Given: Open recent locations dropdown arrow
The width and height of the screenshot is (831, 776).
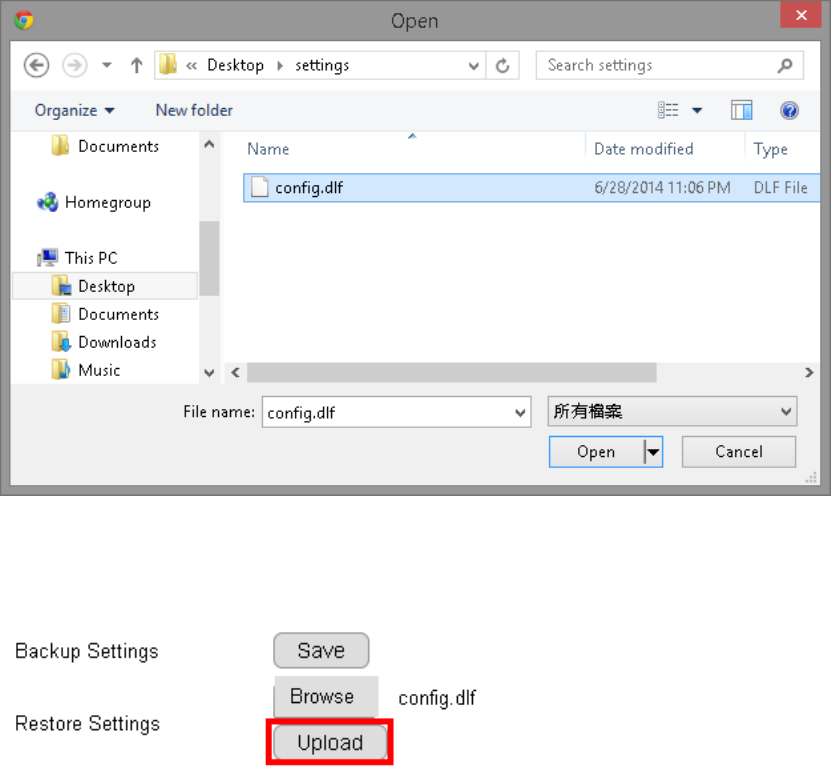Looking at the screenshot, I should pyautogui.click(x=107, y=66).
